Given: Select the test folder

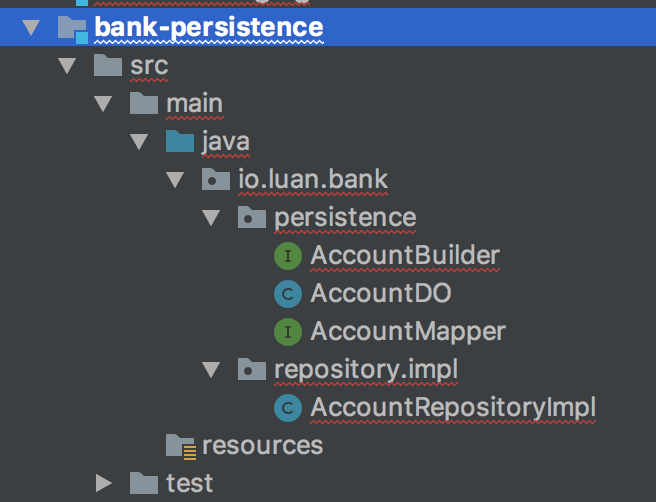Looking at the screenshot, I should (190, 484).
